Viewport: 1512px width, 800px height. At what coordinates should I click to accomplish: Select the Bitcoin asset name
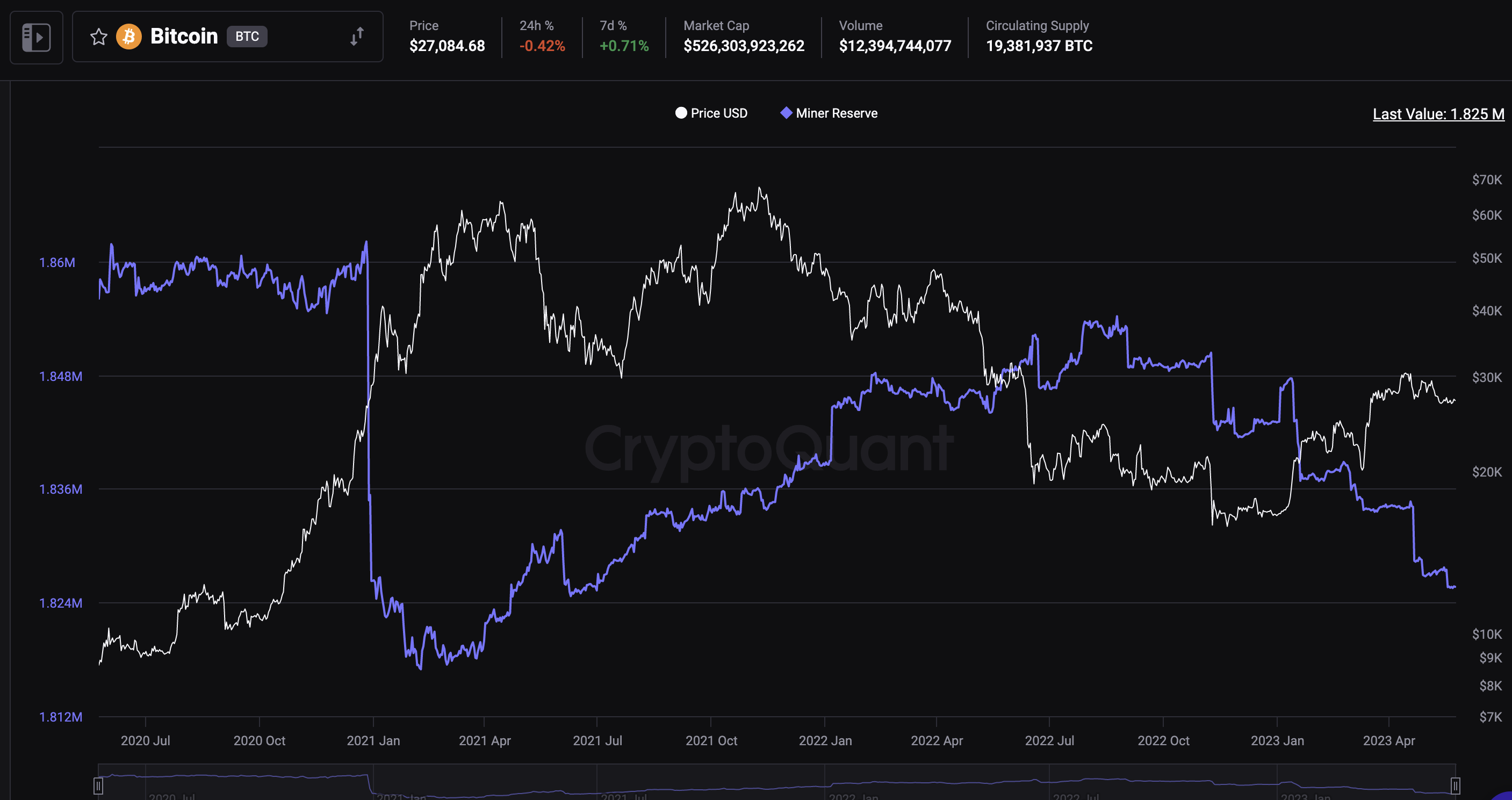(x=184, y=37)
